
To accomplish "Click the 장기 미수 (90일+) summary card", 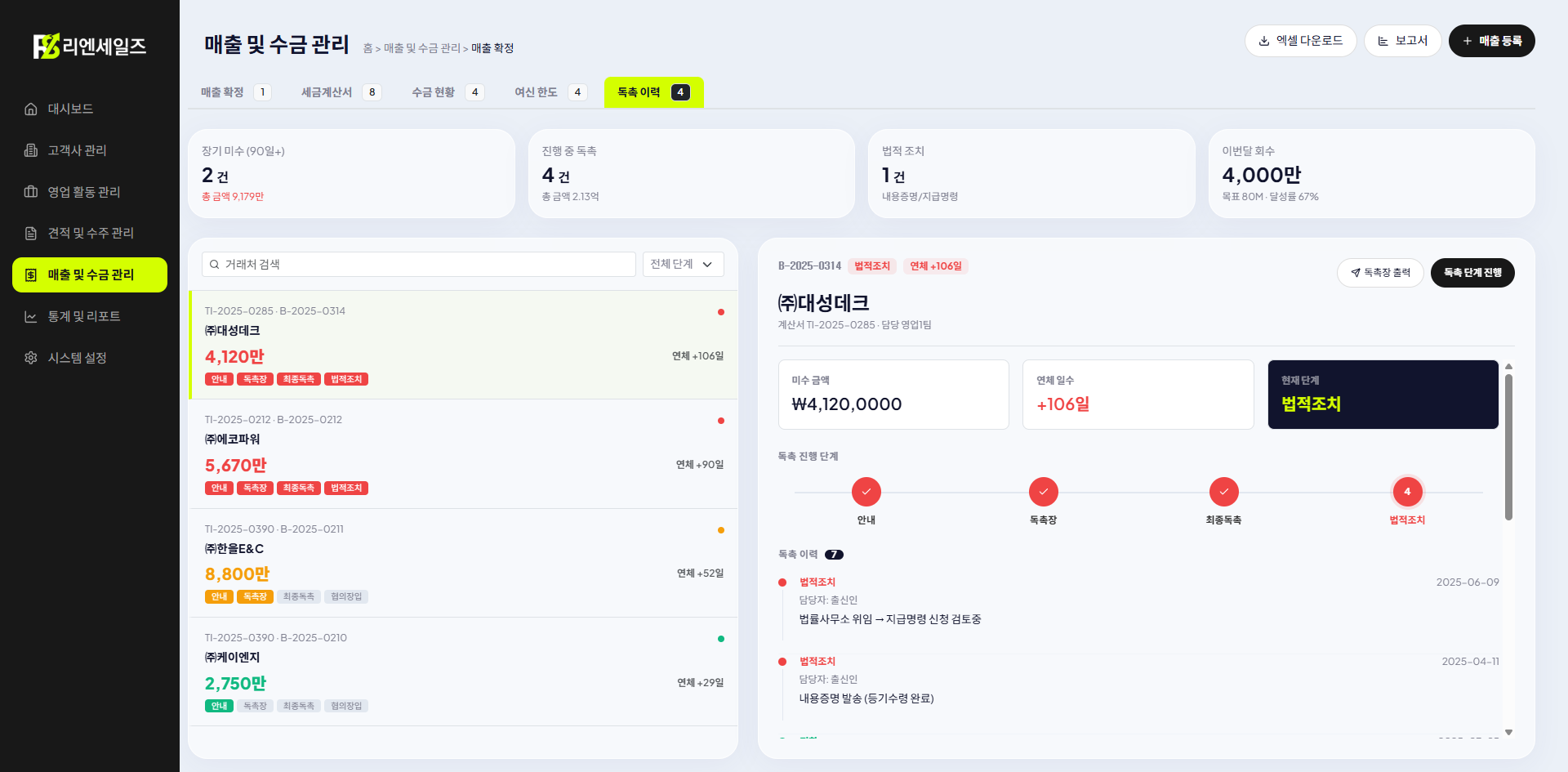I will (351, 173).
